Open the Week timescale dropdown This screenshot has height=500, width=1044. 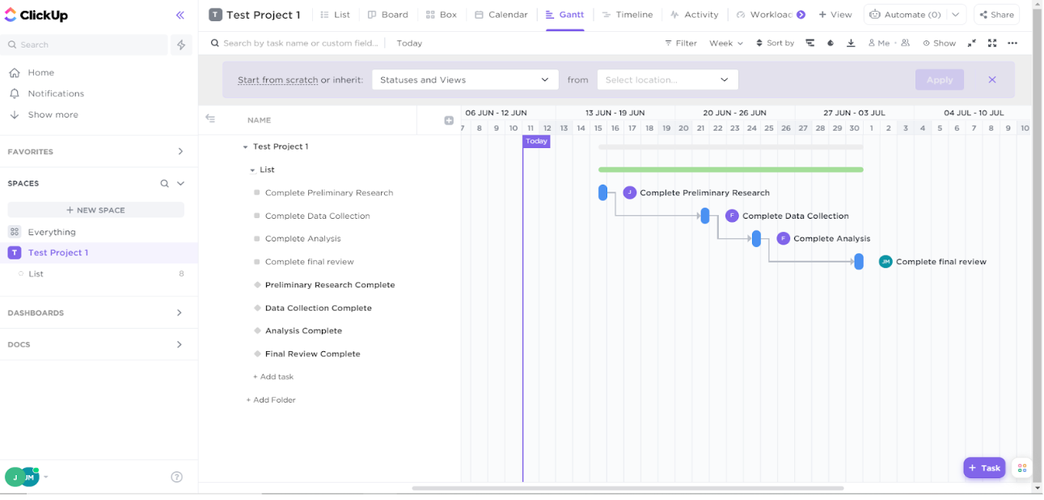726,43
